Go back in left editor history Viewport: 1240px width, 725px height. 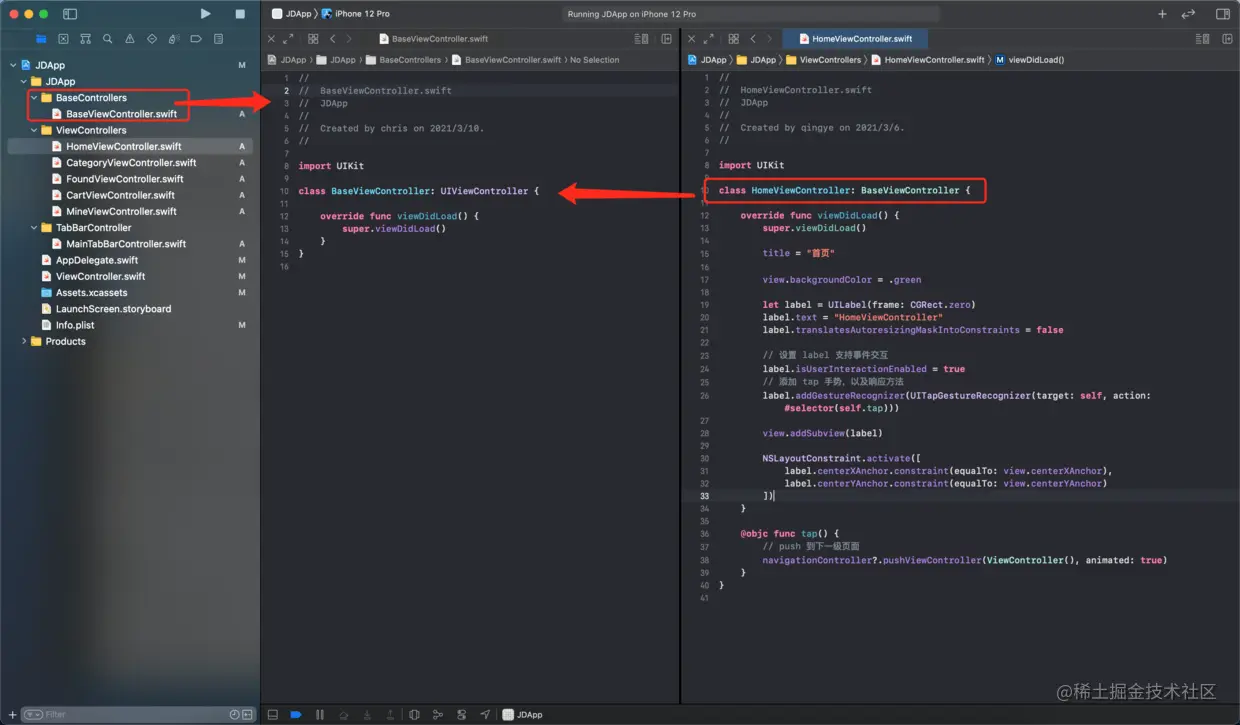coord(332,39)
